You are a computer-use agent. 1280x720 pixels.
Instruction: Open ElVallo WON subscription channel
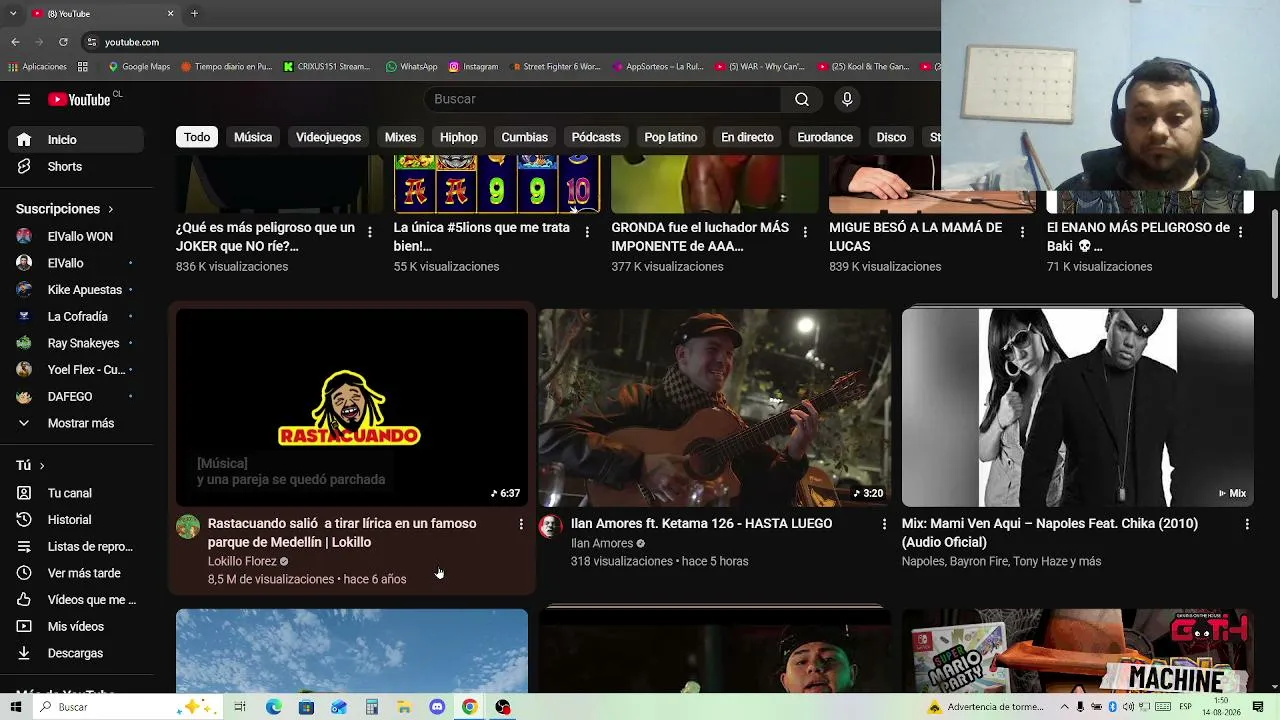(76, 237)
